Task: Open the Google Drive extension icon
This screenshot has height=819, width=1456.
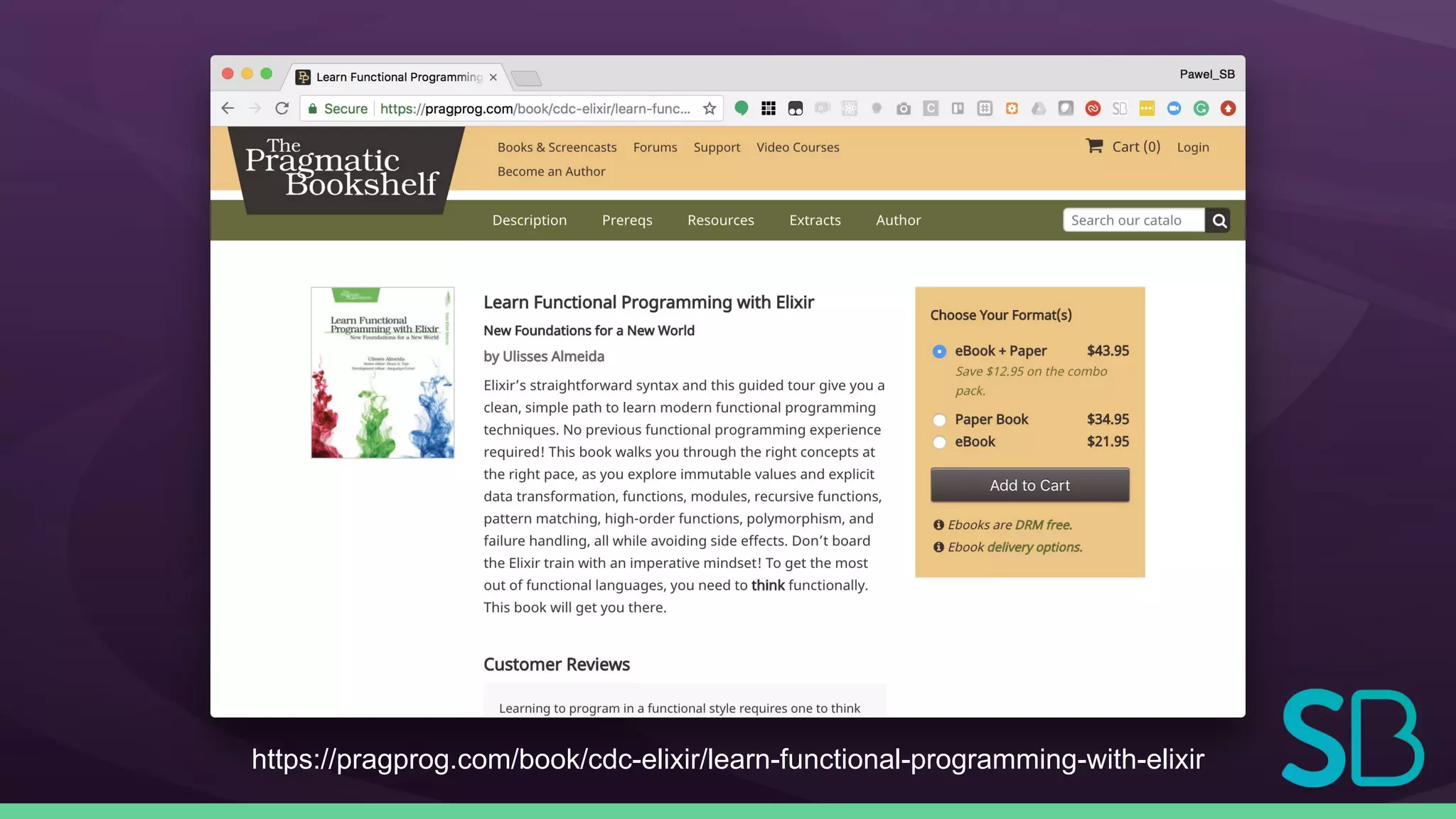Action: [1039, 108]
